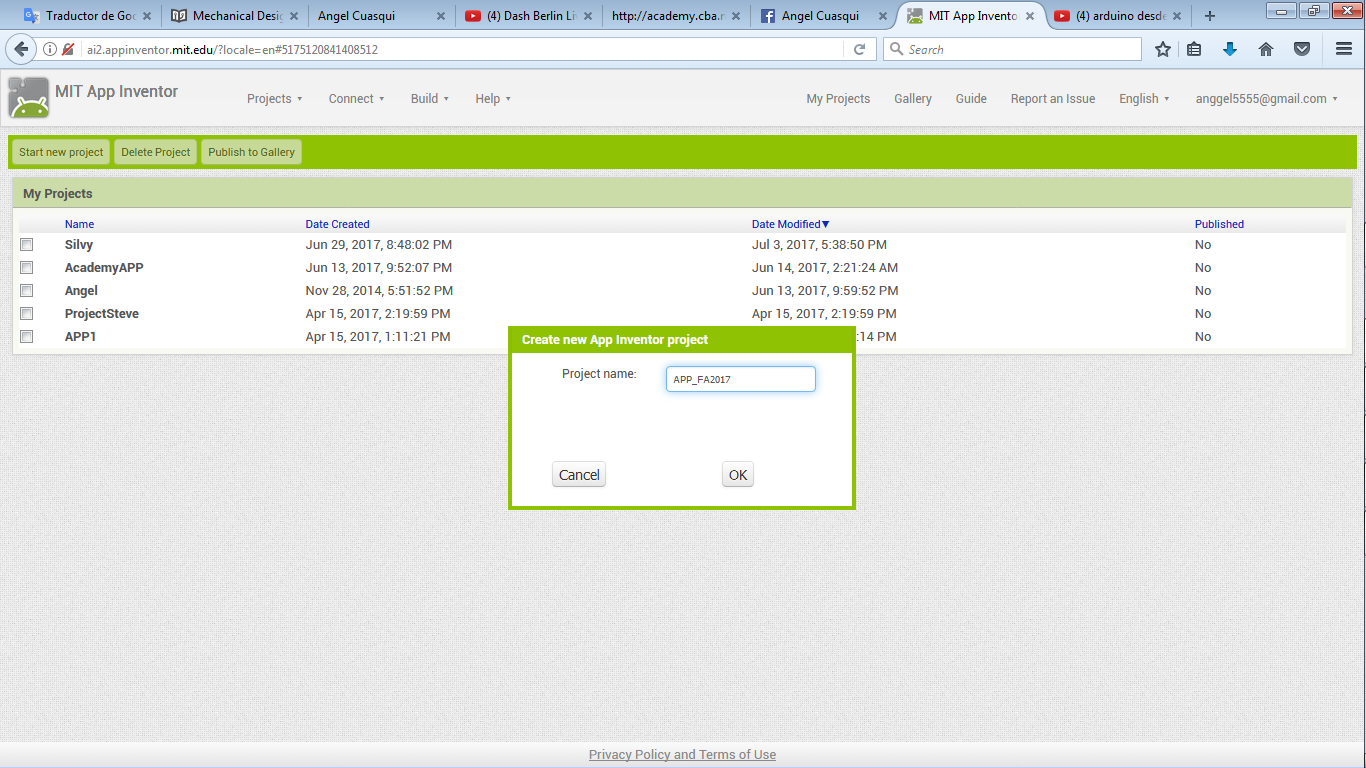Expand the Build dropdown menu

click(x=430, y=98)
